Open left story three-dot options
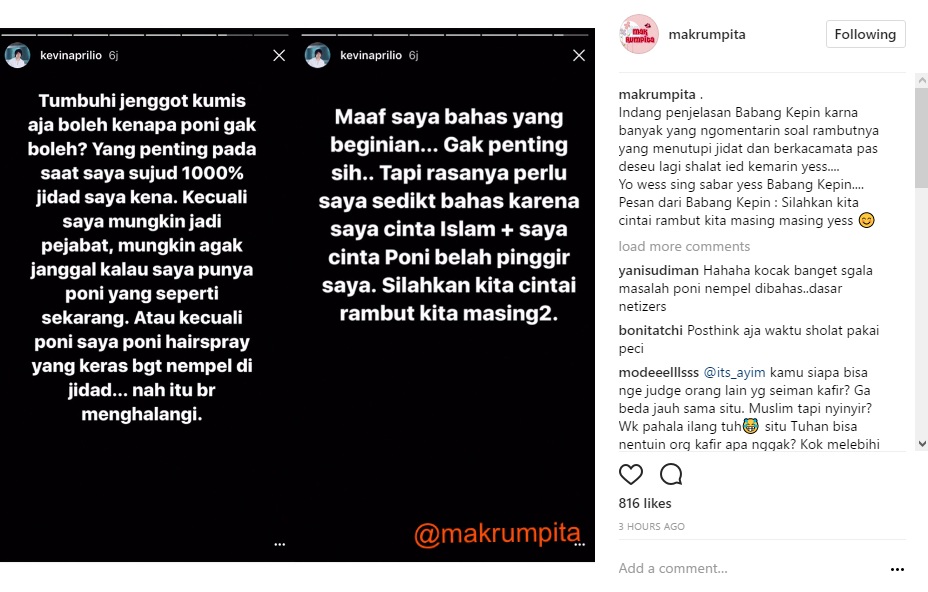 (x=279, y=544)
